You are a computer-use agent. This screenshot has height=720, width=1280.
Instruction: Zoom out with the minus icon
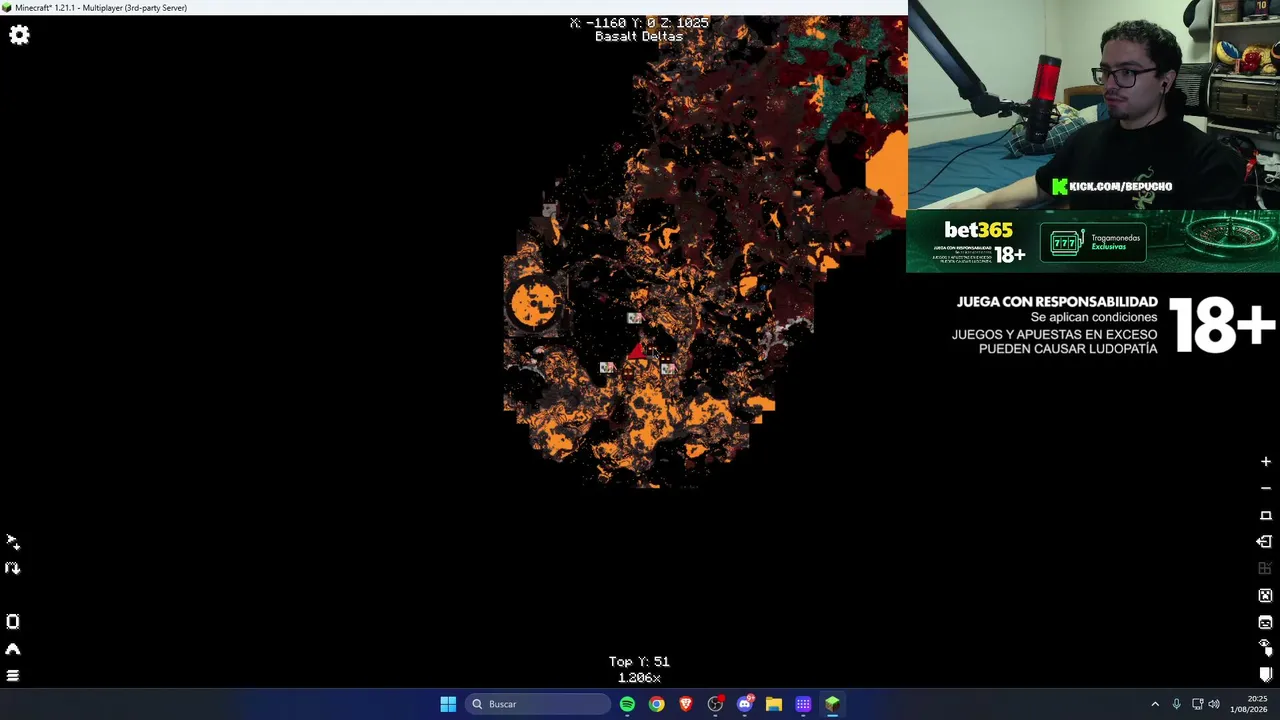pyautogui.click(x=1265, y=489)
